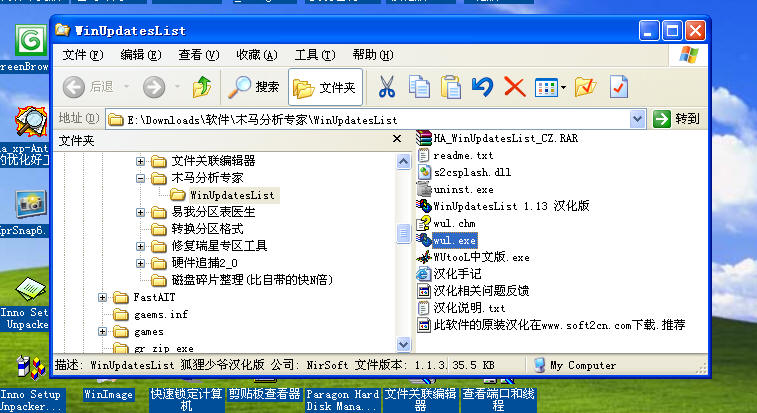This screenshot has height=413, width=757.
Task: Select WinUpdatesList 1.13 汉化版 shortcut icon
Action: 423,206
